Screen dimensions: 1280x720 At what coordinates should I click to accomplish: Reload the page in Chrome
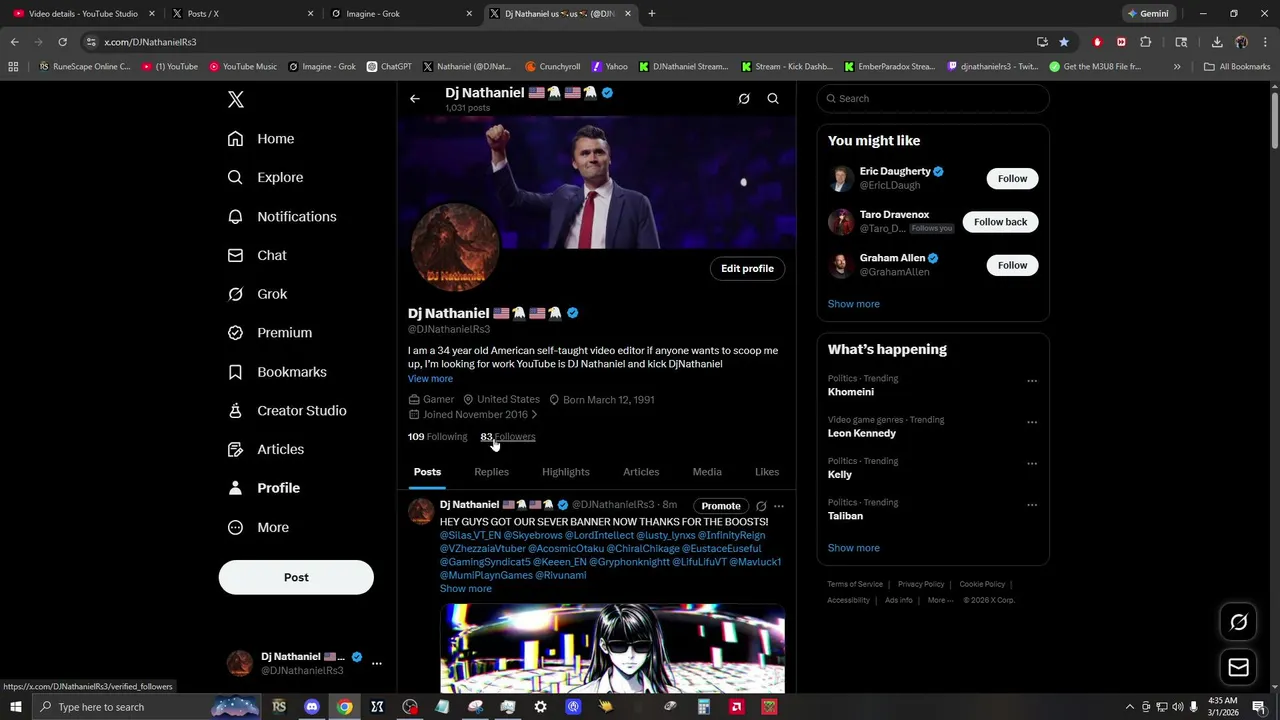(x=62, y=42)
